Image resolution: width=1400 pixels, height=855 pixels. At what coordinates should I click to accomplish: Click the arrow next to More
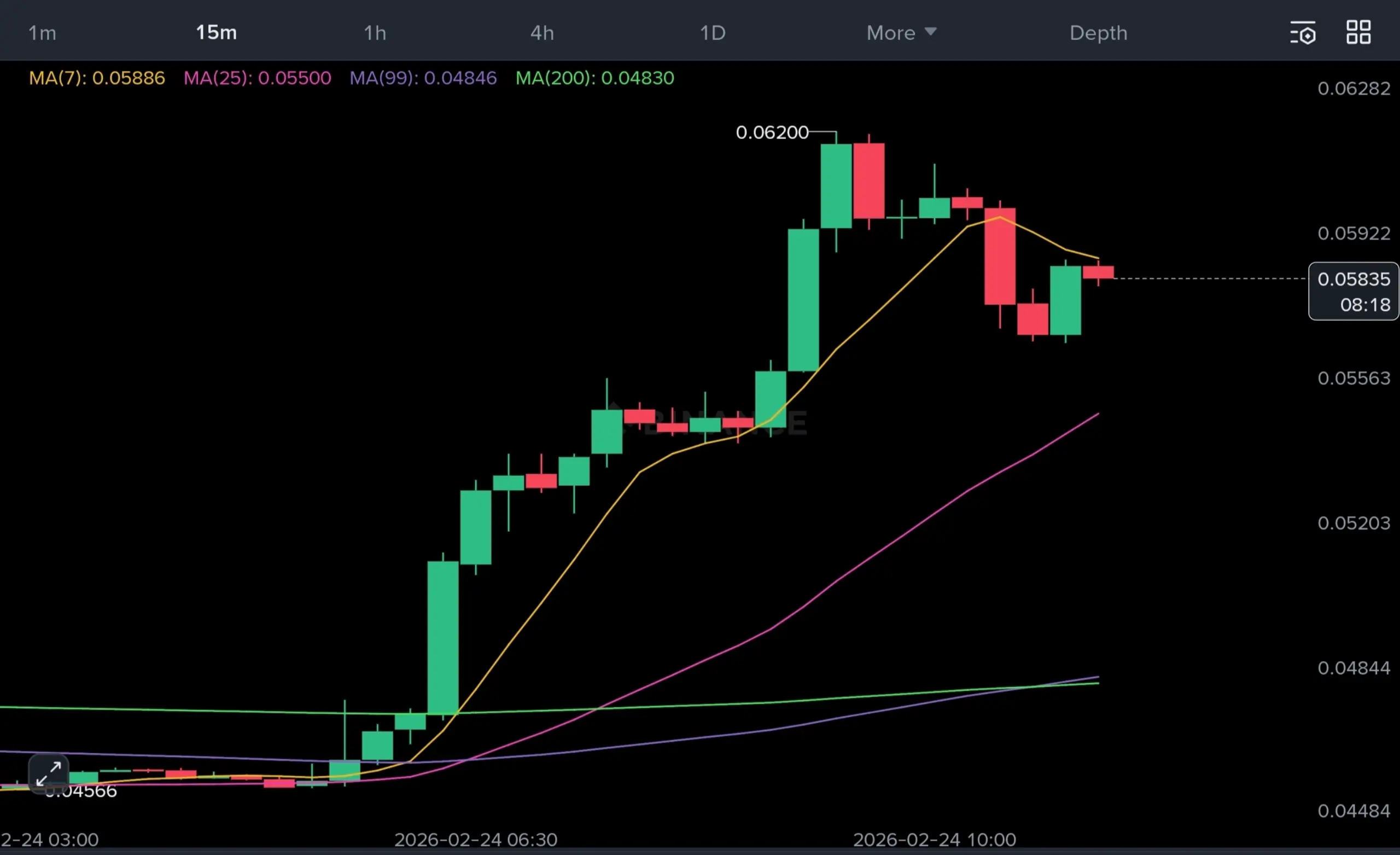pos(930,31)
